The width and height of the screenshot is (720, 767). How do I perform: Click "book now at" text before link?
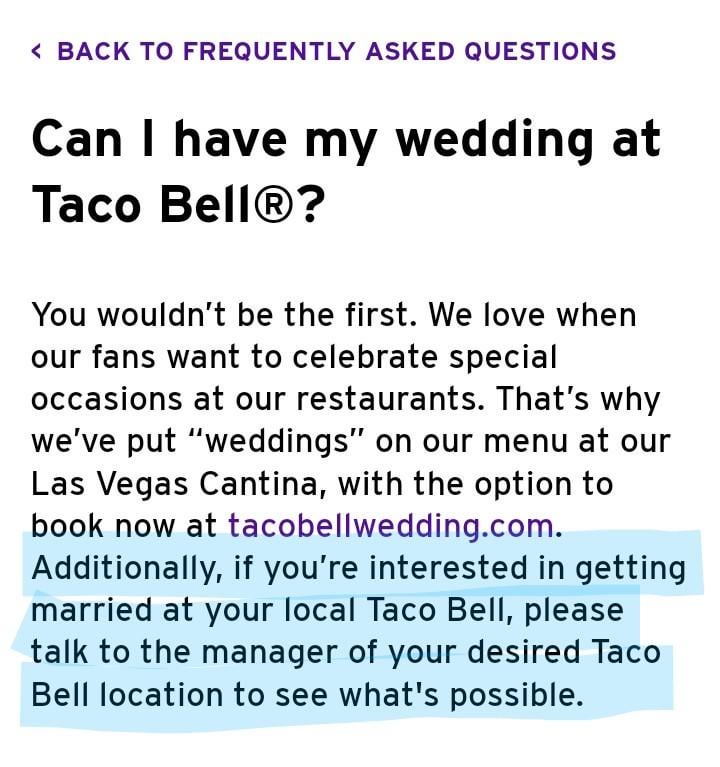[x=124, y=526]
